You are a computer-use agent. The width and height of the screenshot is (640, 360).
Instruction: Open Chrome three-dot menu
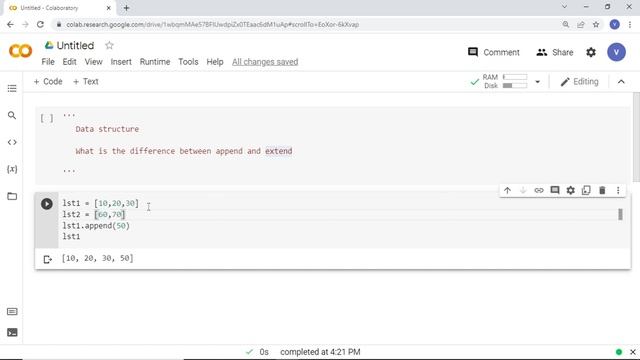630,24
